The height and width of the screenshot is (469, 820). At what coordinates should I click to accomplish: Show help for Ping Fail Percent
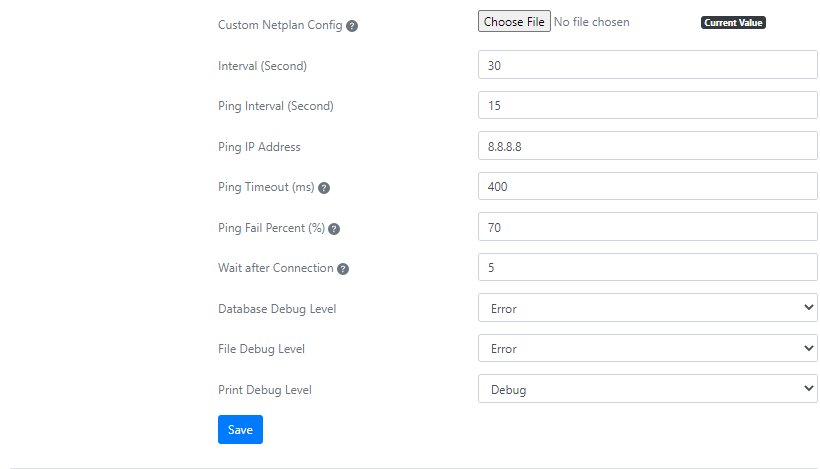pos(334,228)
